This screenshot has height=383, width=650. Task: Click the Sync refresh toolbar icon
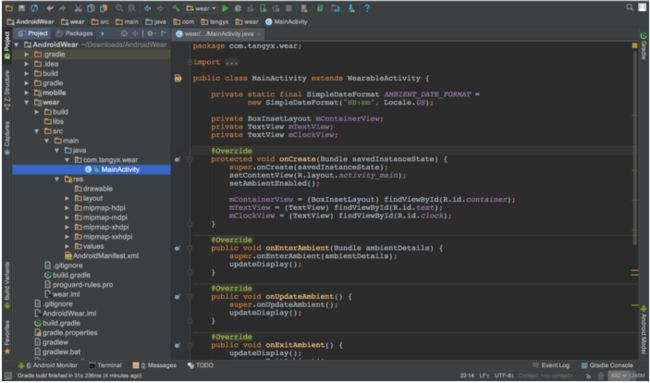coord(34,8)
